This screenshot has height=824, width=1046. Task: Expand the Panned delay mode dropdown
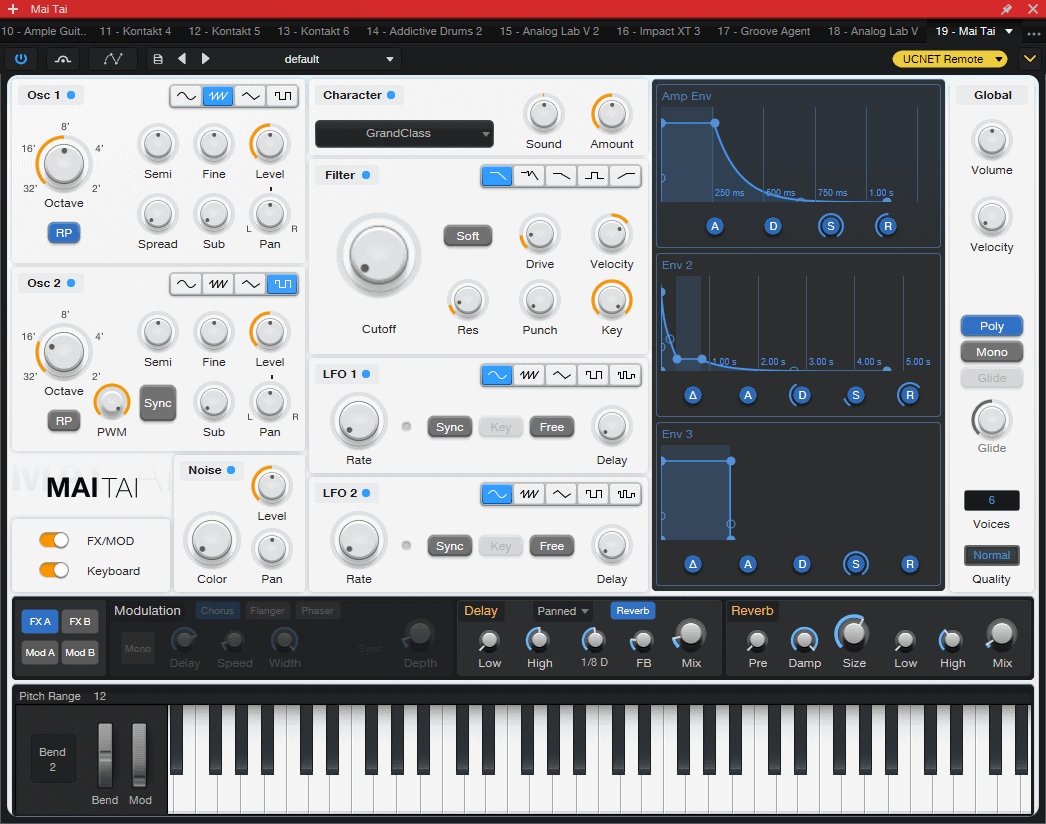point(564,611)
